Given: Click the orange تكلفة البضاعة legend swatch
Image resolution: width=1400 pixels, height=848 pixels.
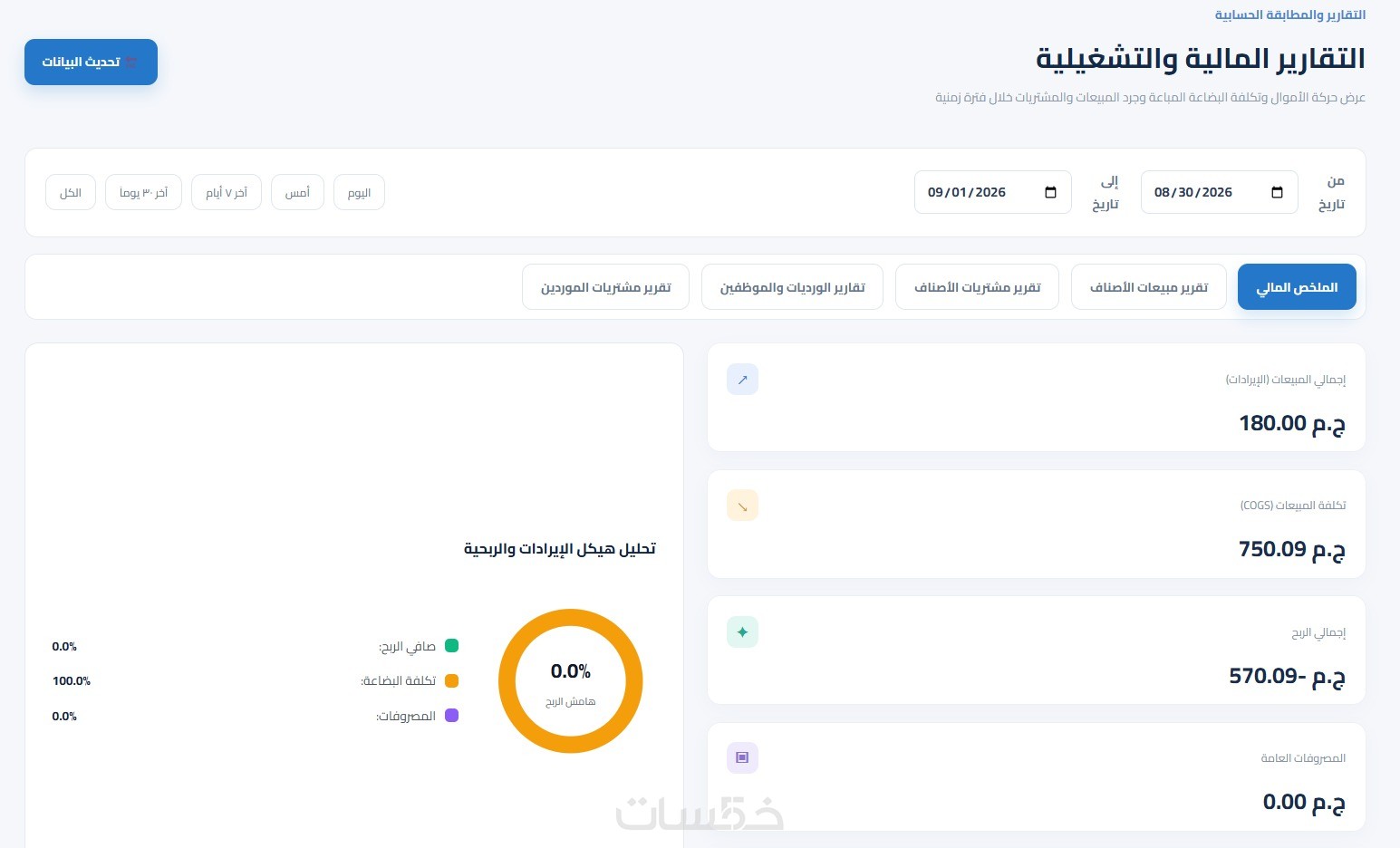Looking at the screenshot, I should coord(451,680).
